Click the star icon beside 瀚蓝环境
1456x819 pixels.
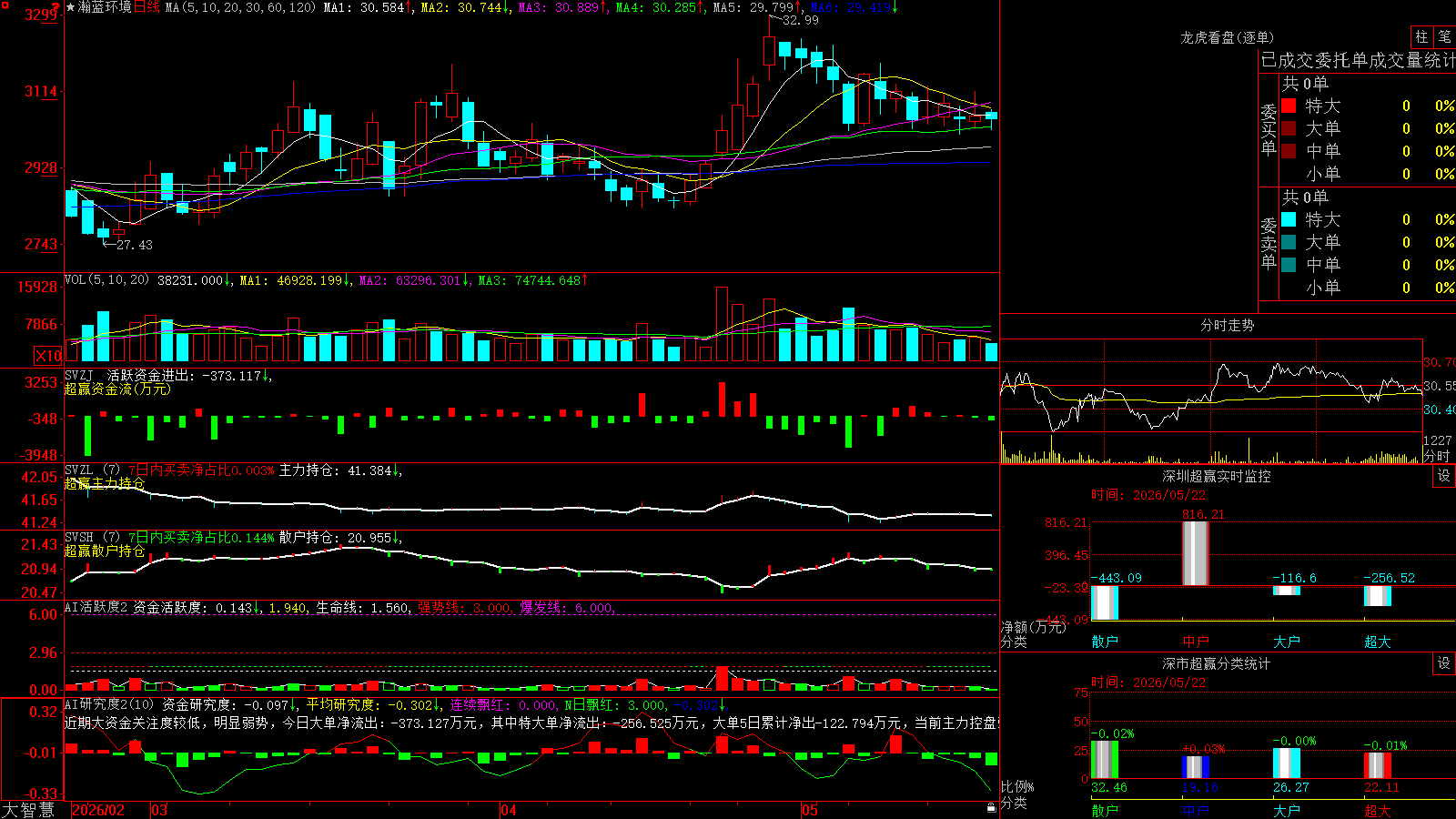point(71,7)
